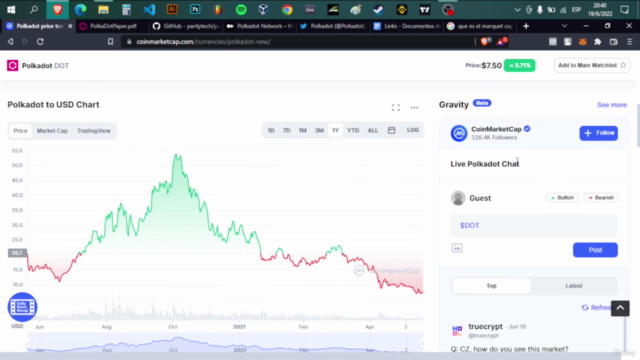
Task: Focus the $DOT chat input field
Action: (534, 225)
